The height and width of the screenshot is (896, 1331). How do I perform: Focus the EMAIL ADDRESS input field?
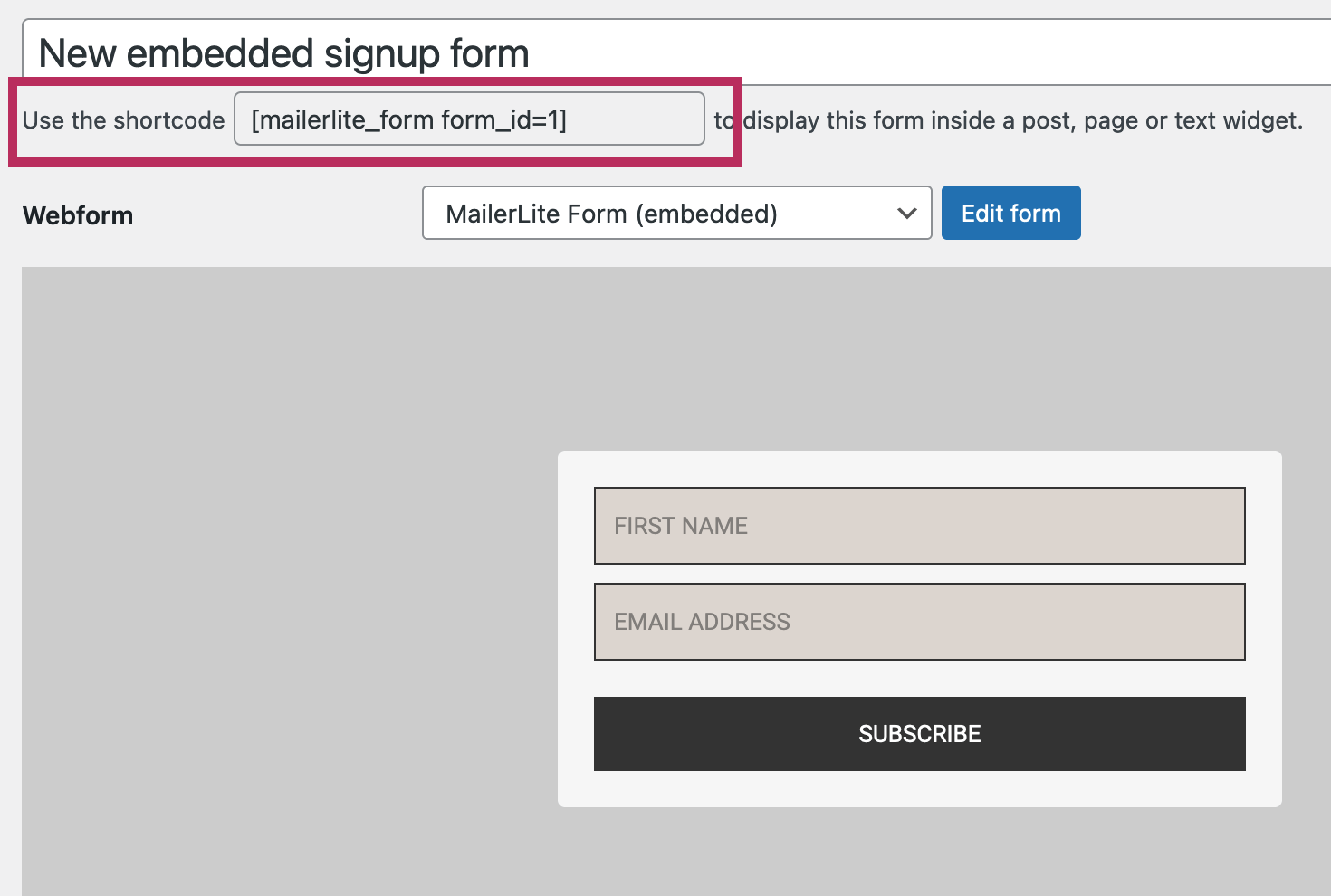coord(919,622)
